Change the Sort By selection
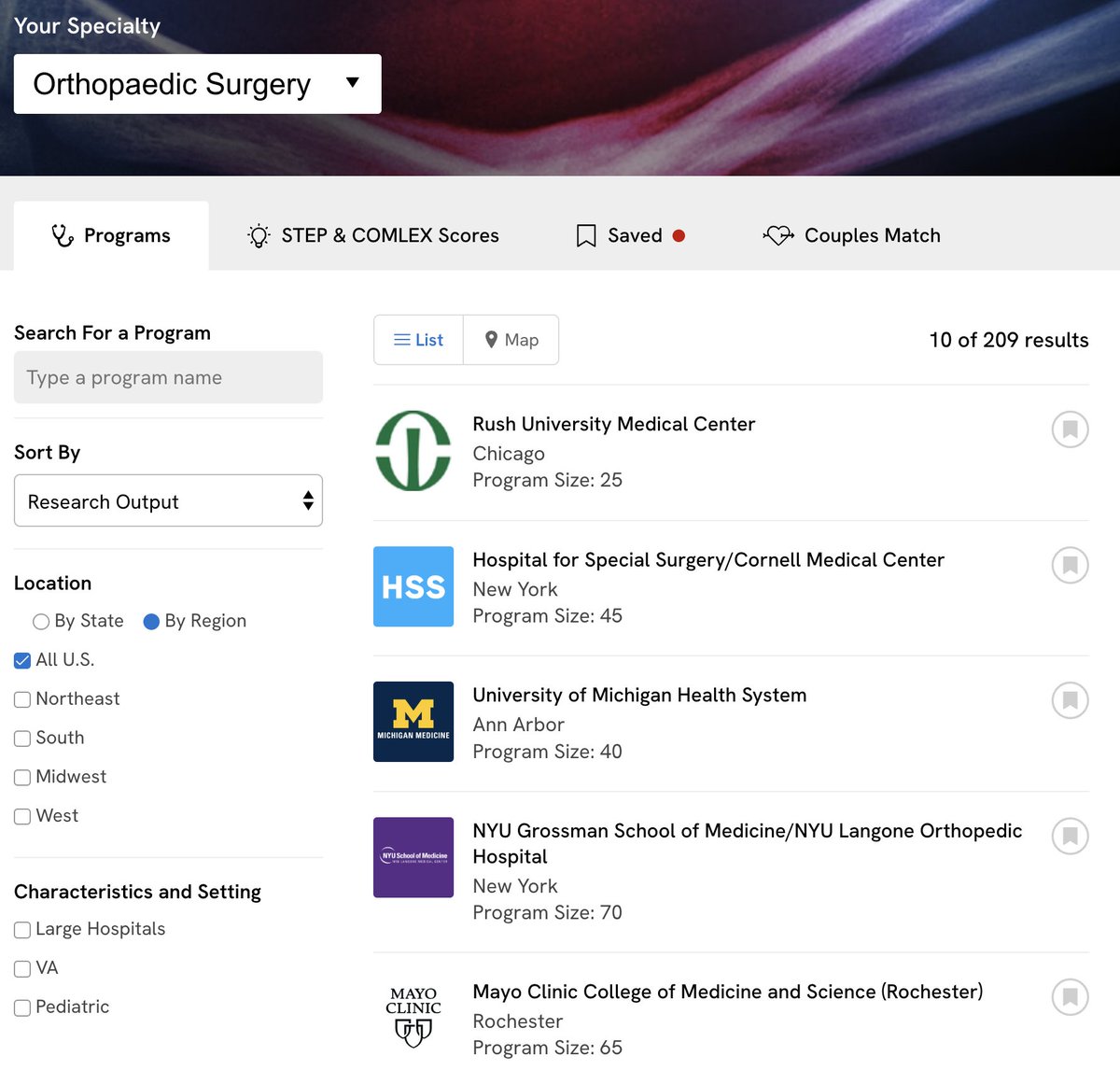The height and width of the screenshot is (1070, 1120). 168,501
